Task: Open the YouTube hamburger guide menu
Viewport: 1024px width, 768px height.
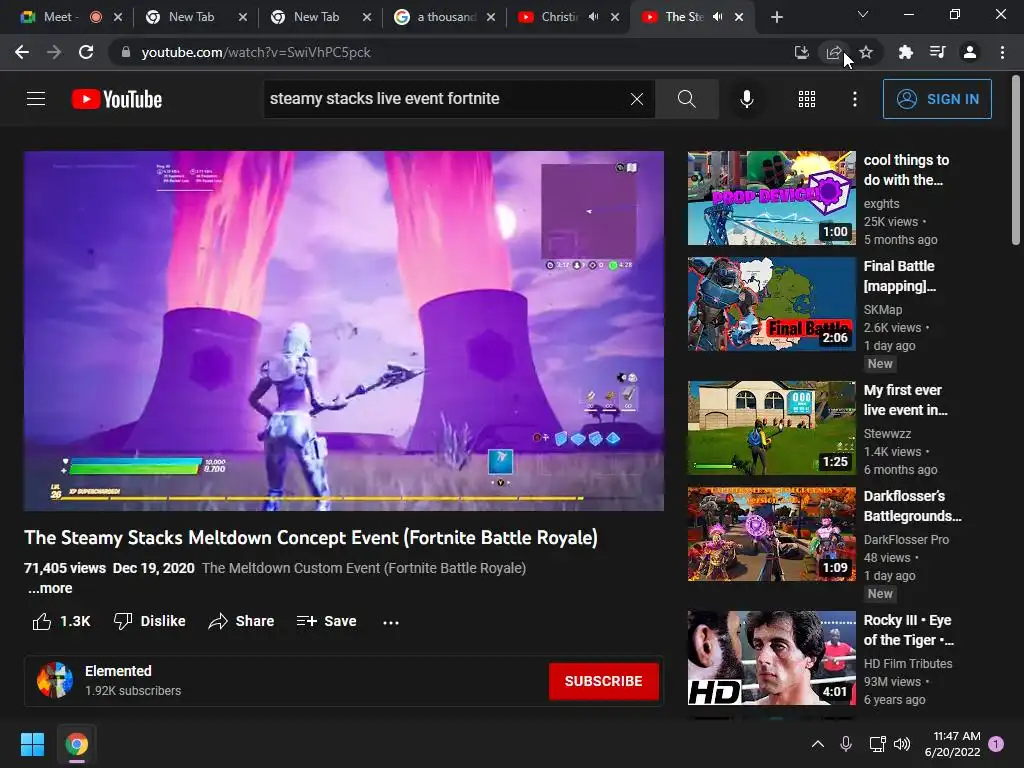Action: pyautogui.click(x=36, y=99)
